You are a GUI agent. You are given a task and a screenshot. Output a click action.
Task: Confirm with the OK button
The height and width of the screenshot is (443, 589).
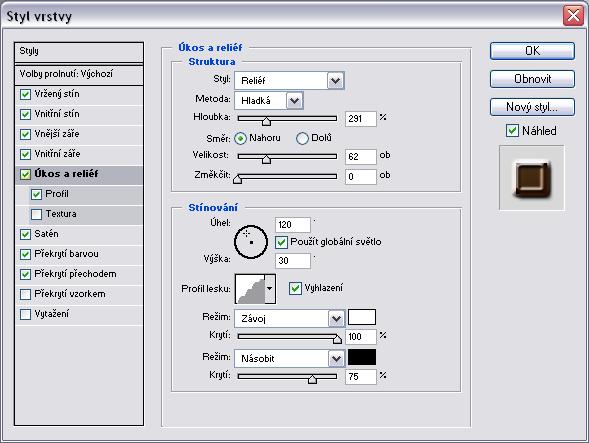tap(532, 51)
